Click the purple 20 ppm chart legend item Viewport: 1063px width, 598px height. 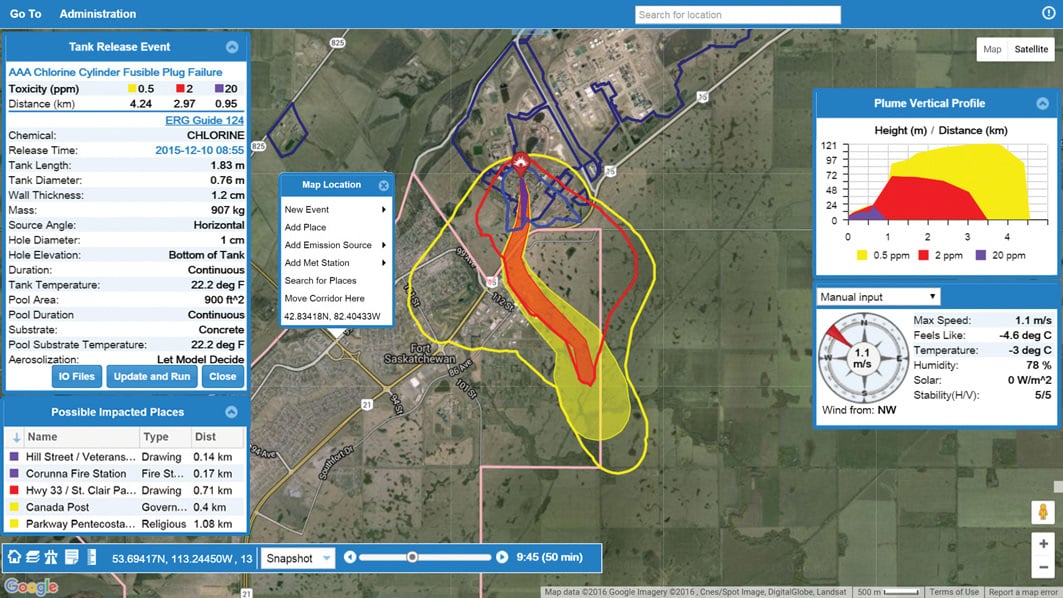pos(1001,256)
